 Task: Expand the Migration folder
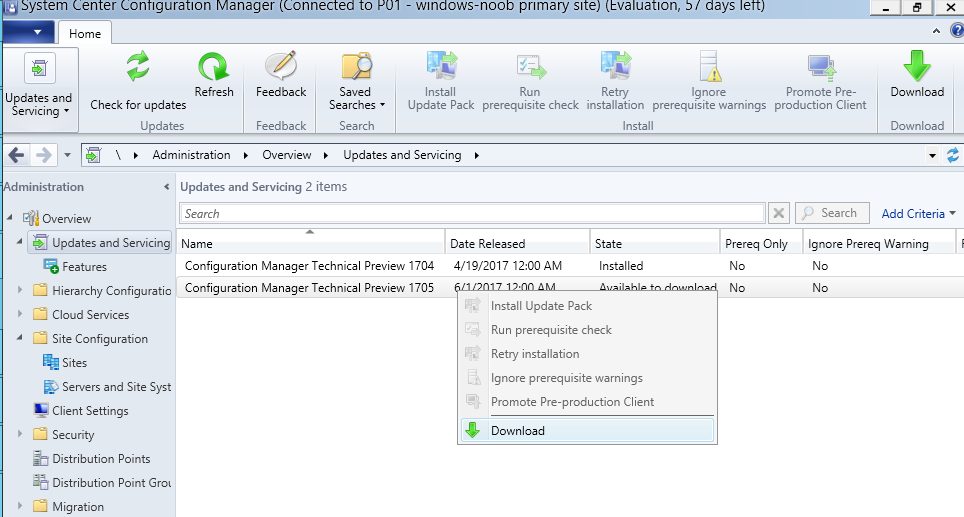tap(20, 505)
